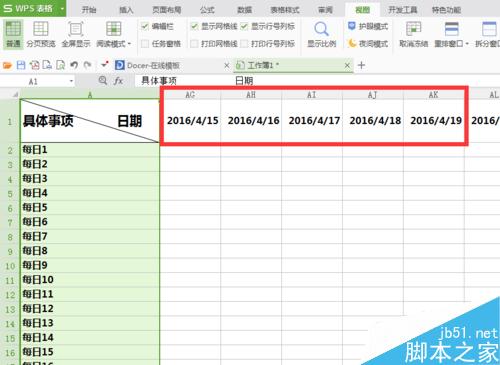Activate Full Screen display (全屏显示)
Viewport: 500px width, 365px height.
76,34
